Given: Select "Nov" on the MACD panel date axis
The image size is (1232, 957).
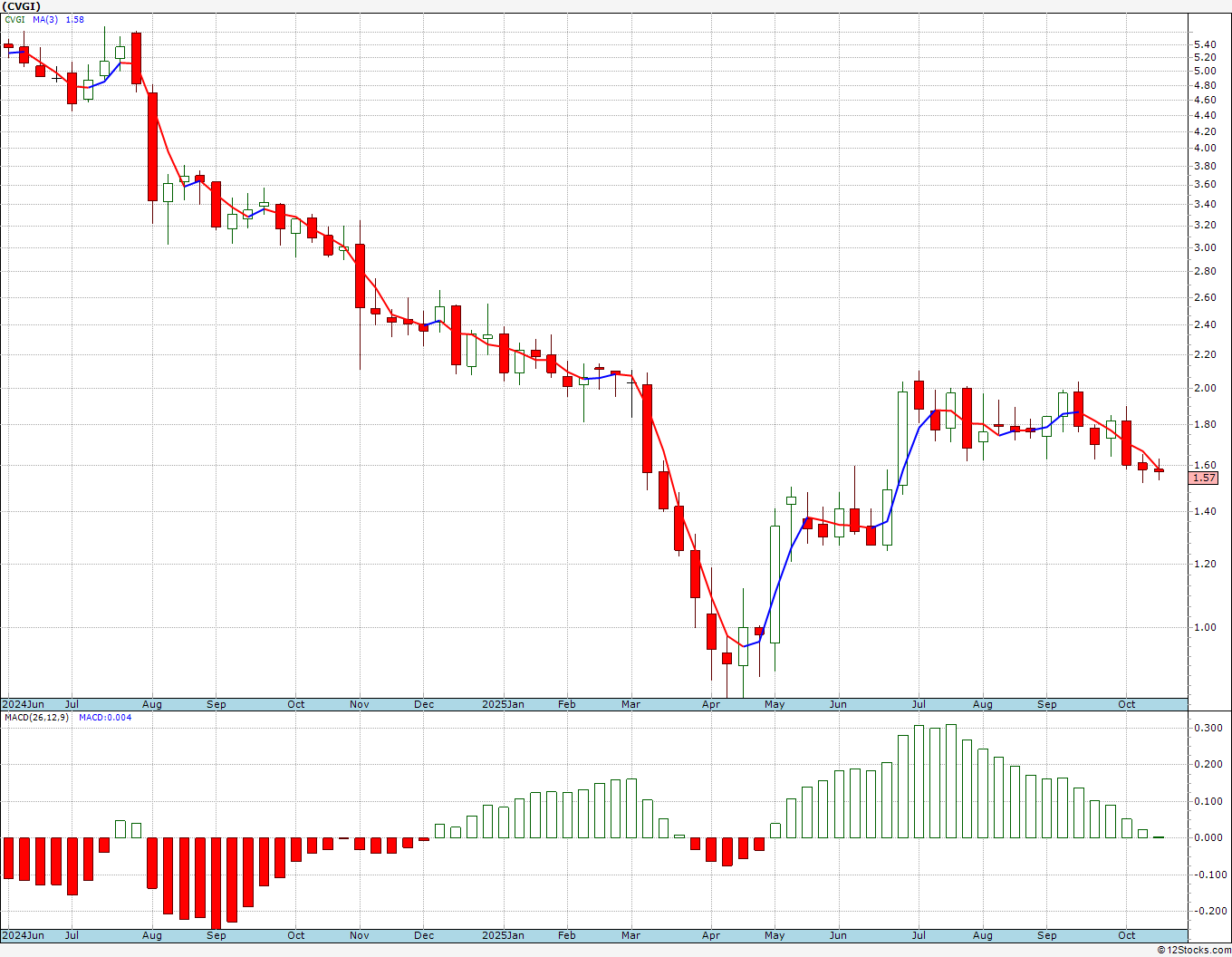Looking at the screenshot, I should 360,935.
